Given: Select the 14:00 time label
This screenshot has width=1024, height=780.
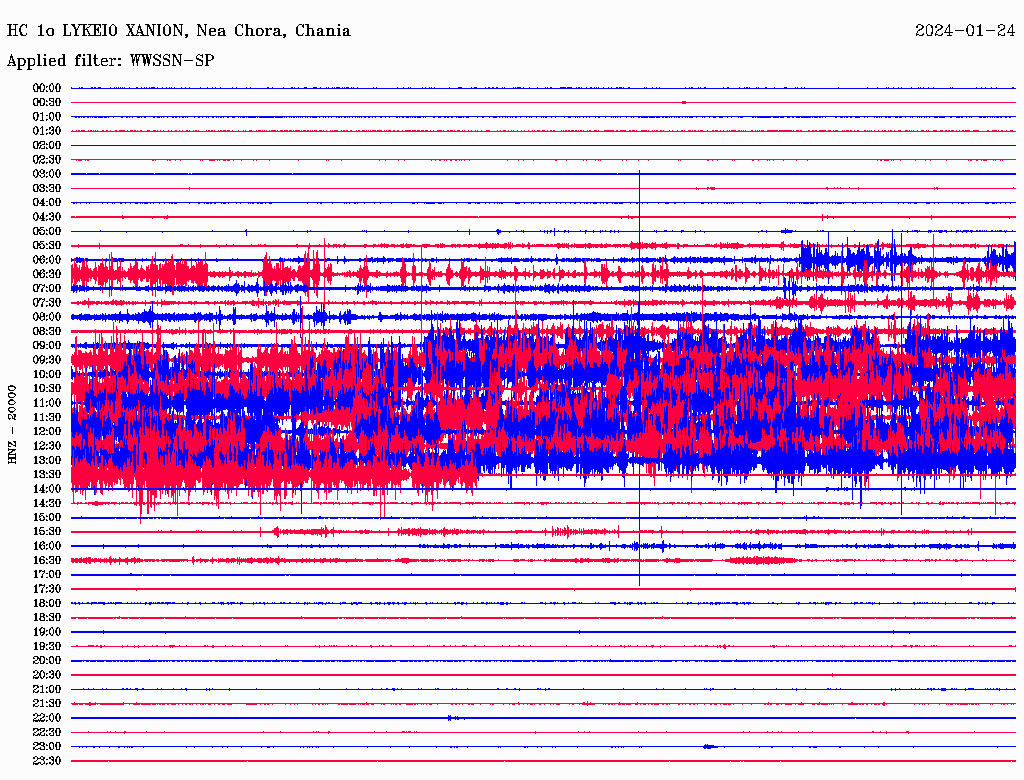Looking at the screenshot, I should (x=47, y=489).
